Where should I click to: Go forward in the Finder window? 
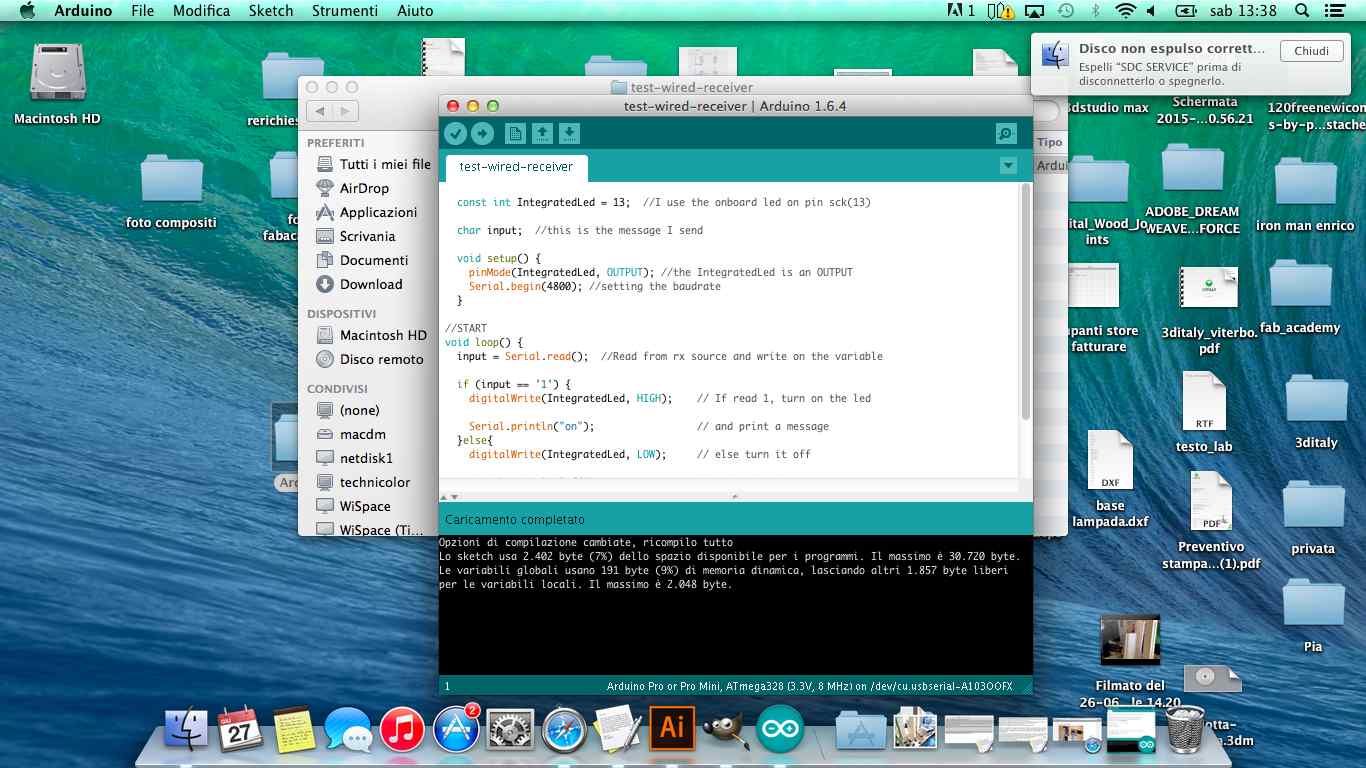click(345, 112)
